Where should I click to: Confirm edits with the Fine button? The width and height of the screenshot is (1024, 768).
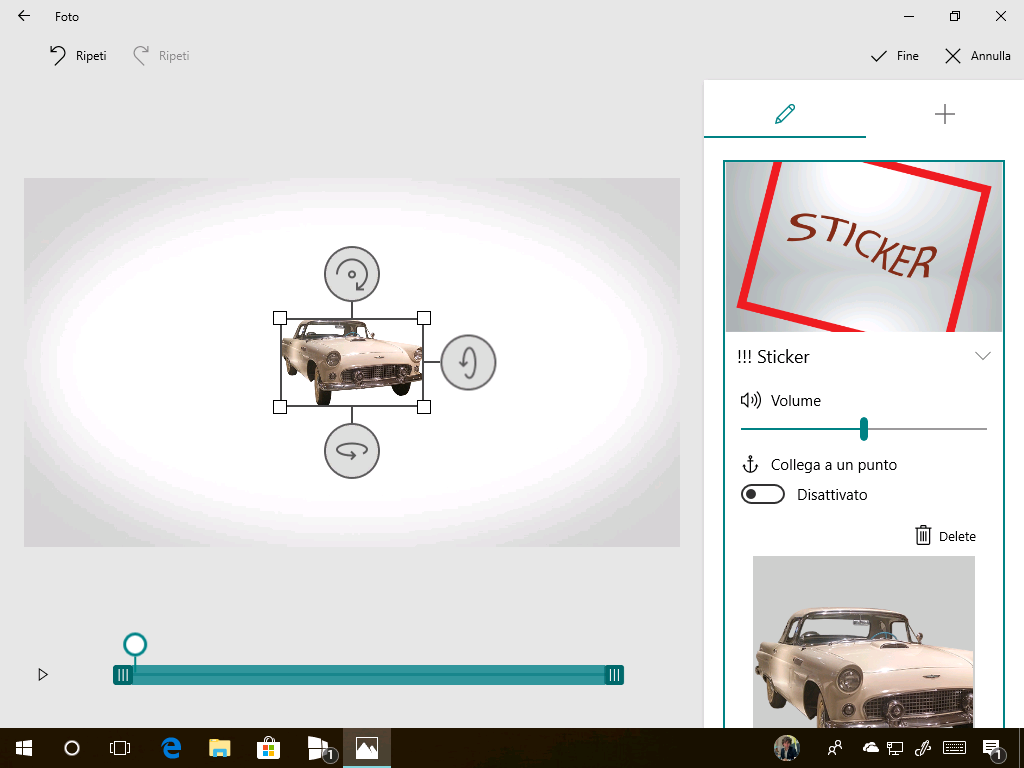(895, 56)
